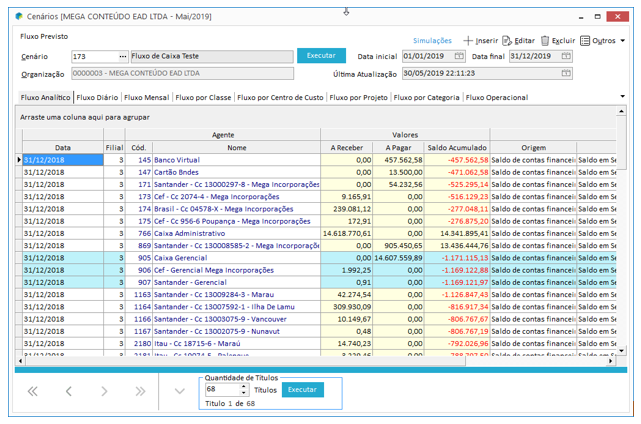The width and height of the screenshot is (641, 424).
Task: Switch to the Fluxo Diário tab
Action: tap(99, 98)
